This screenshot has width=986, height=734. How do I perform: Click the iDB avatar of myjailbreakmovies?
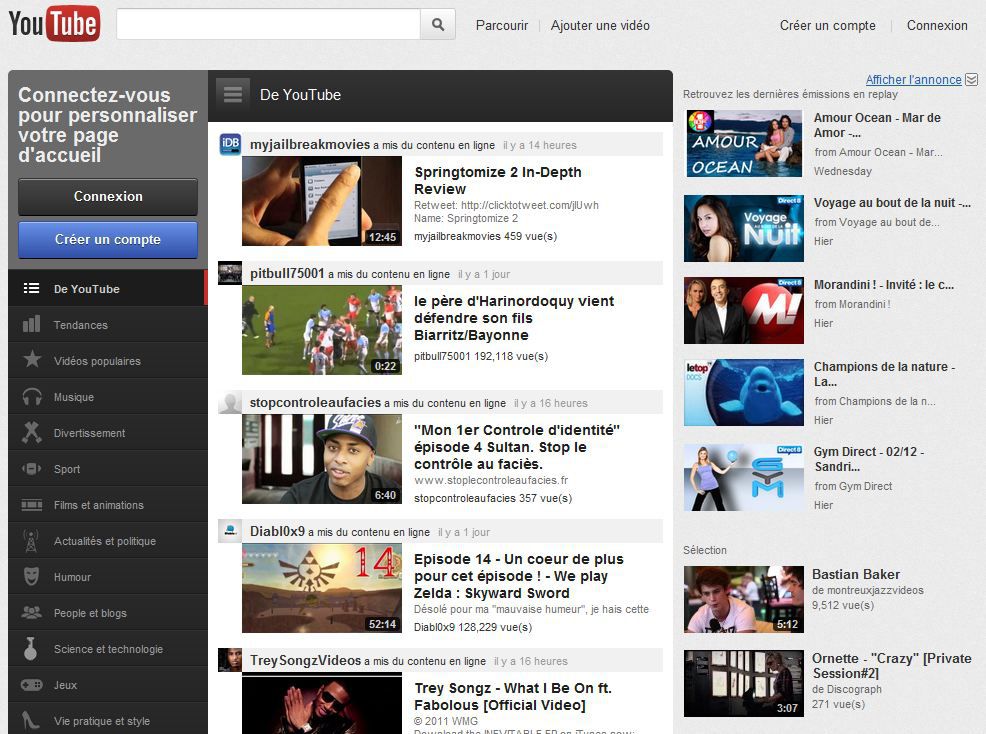tap(230, 144)
